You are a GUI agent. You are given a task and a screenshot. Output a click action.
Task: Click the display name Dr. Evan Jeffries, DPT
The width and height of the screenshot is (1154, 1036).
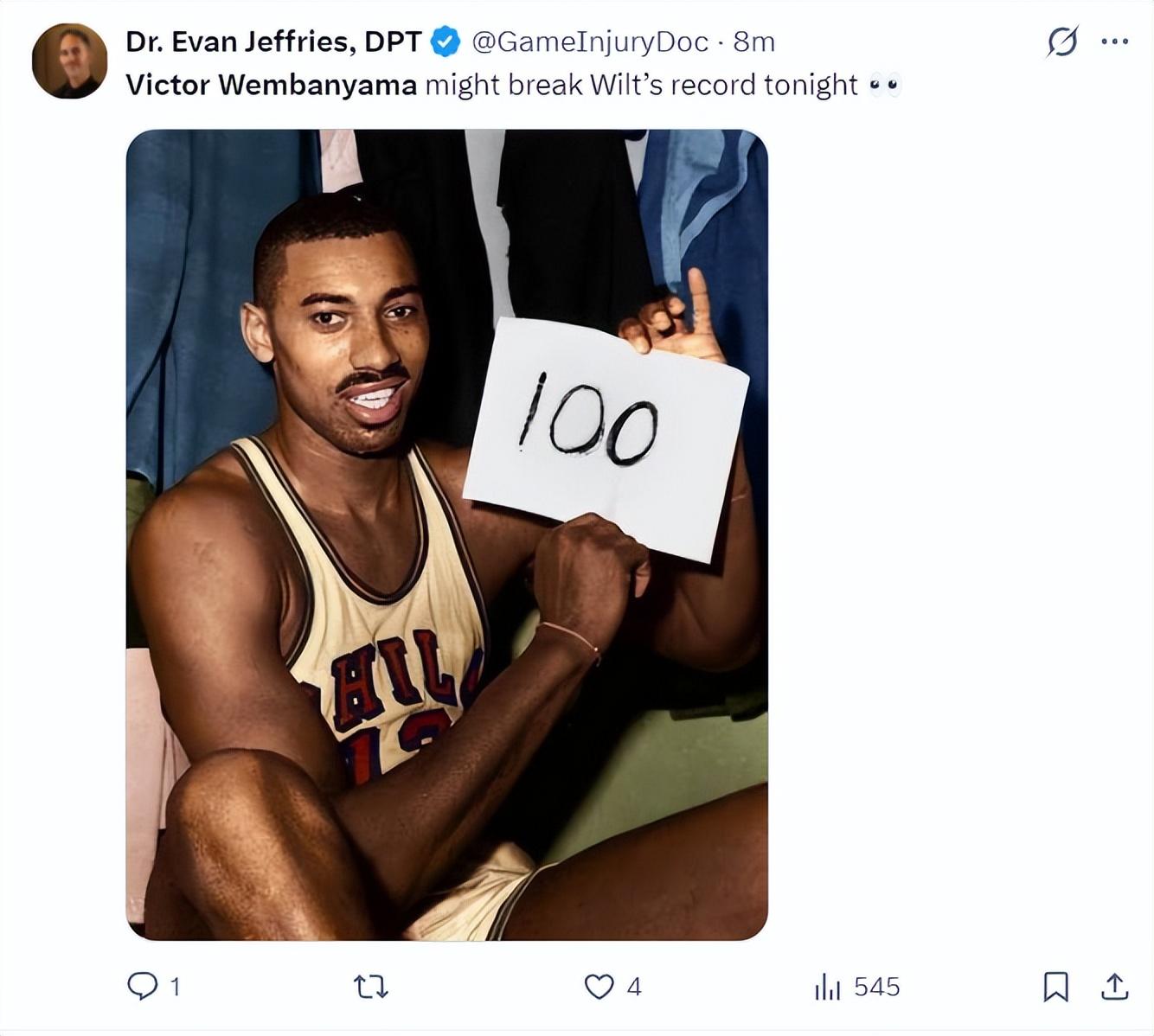(x=273, y=42)
